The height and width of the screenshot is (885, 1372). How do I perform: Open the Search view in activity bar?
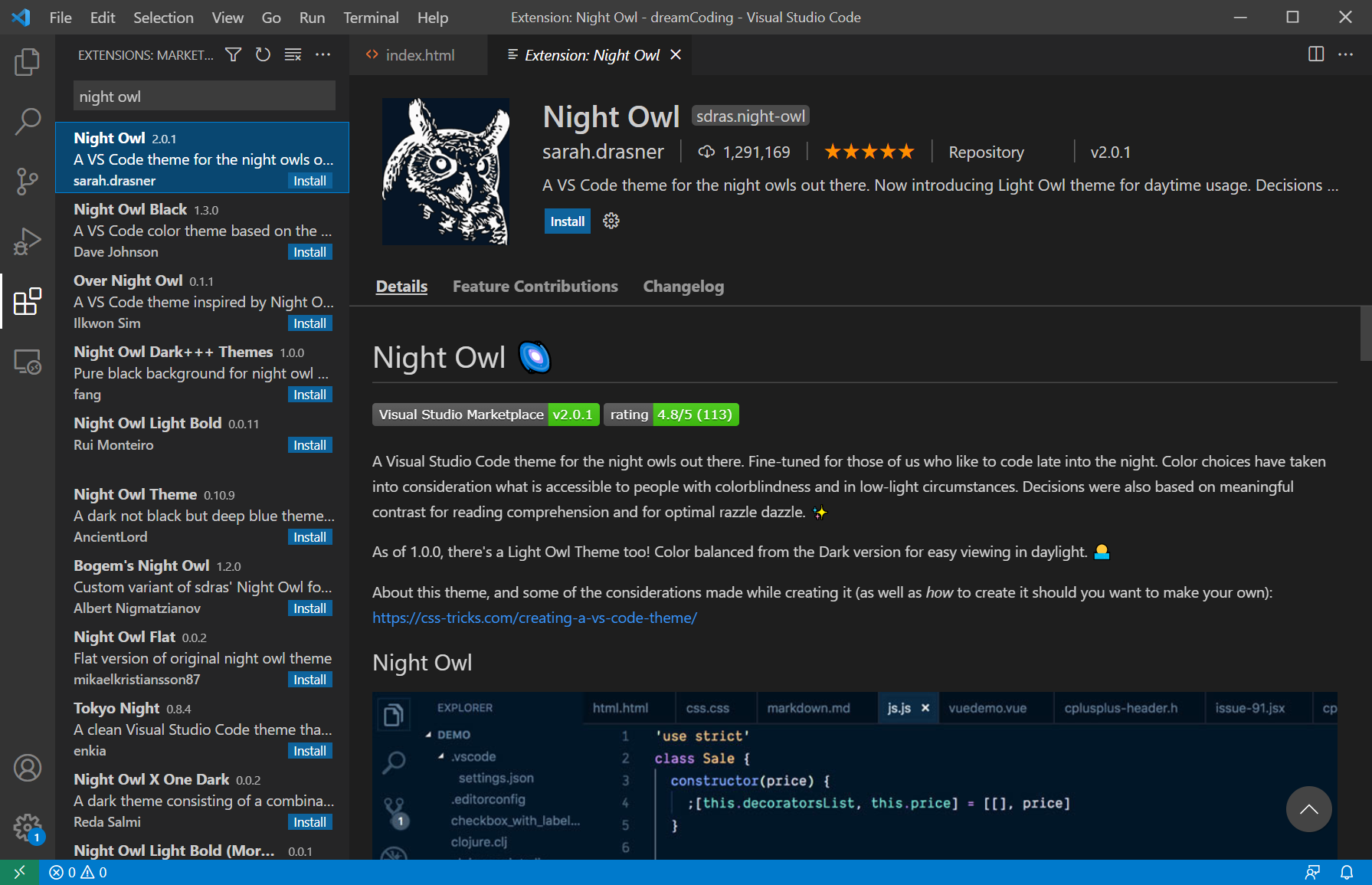(x=28, y=121)
